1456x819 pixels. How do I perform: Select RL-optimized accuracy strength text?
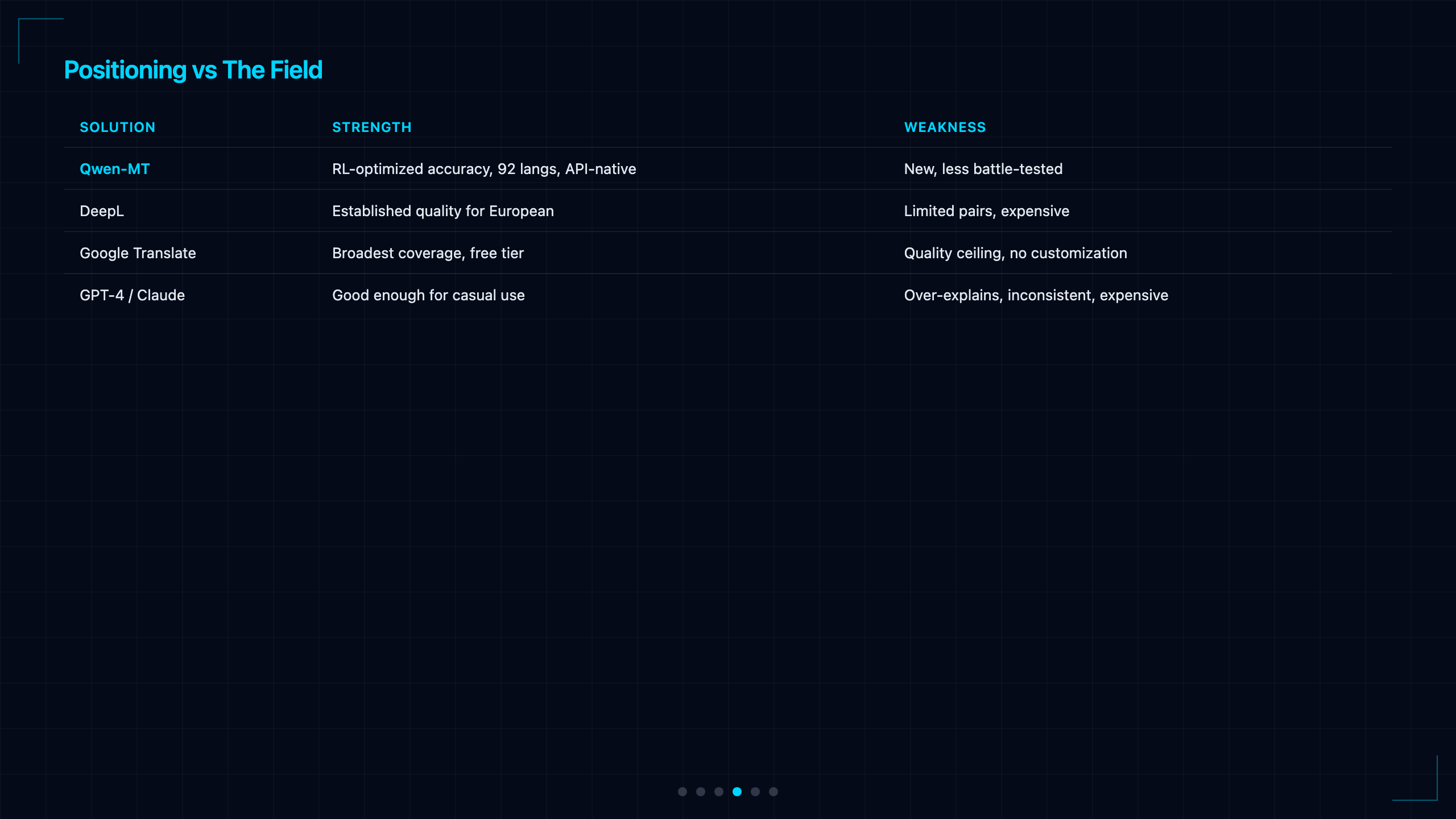484,169
